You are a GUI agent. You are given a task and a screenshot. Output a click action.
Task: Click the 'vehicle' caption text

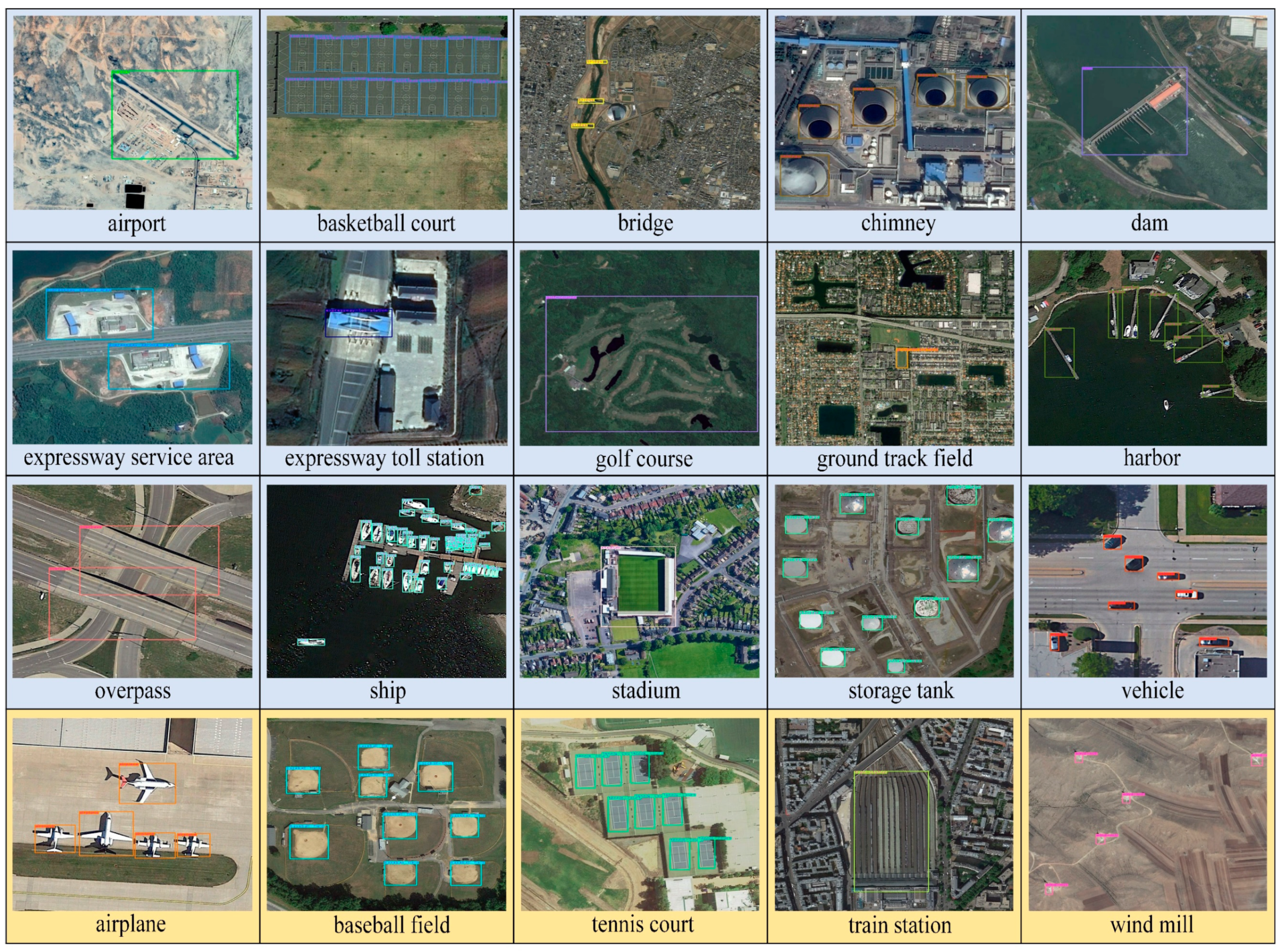1152,691
